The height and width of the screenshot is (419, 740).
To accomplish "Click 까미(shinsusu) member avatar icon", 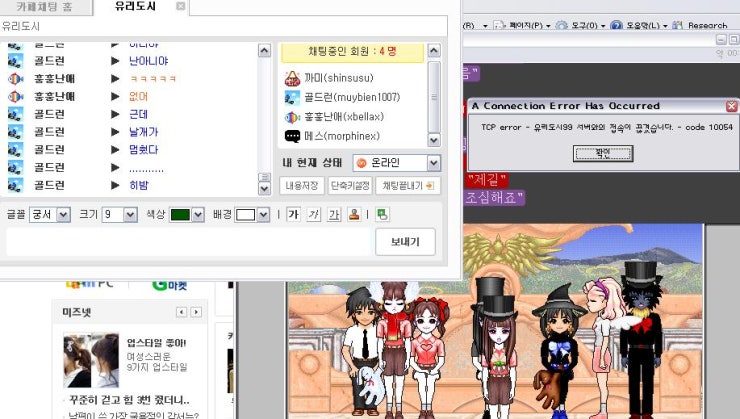I will coord(292,78).
